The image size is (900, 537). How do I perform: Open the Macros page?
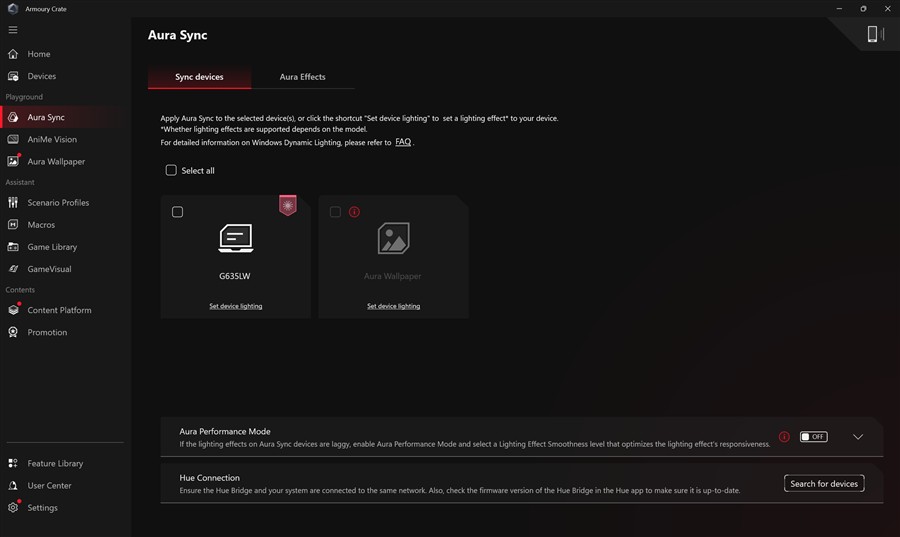point(41,225)
